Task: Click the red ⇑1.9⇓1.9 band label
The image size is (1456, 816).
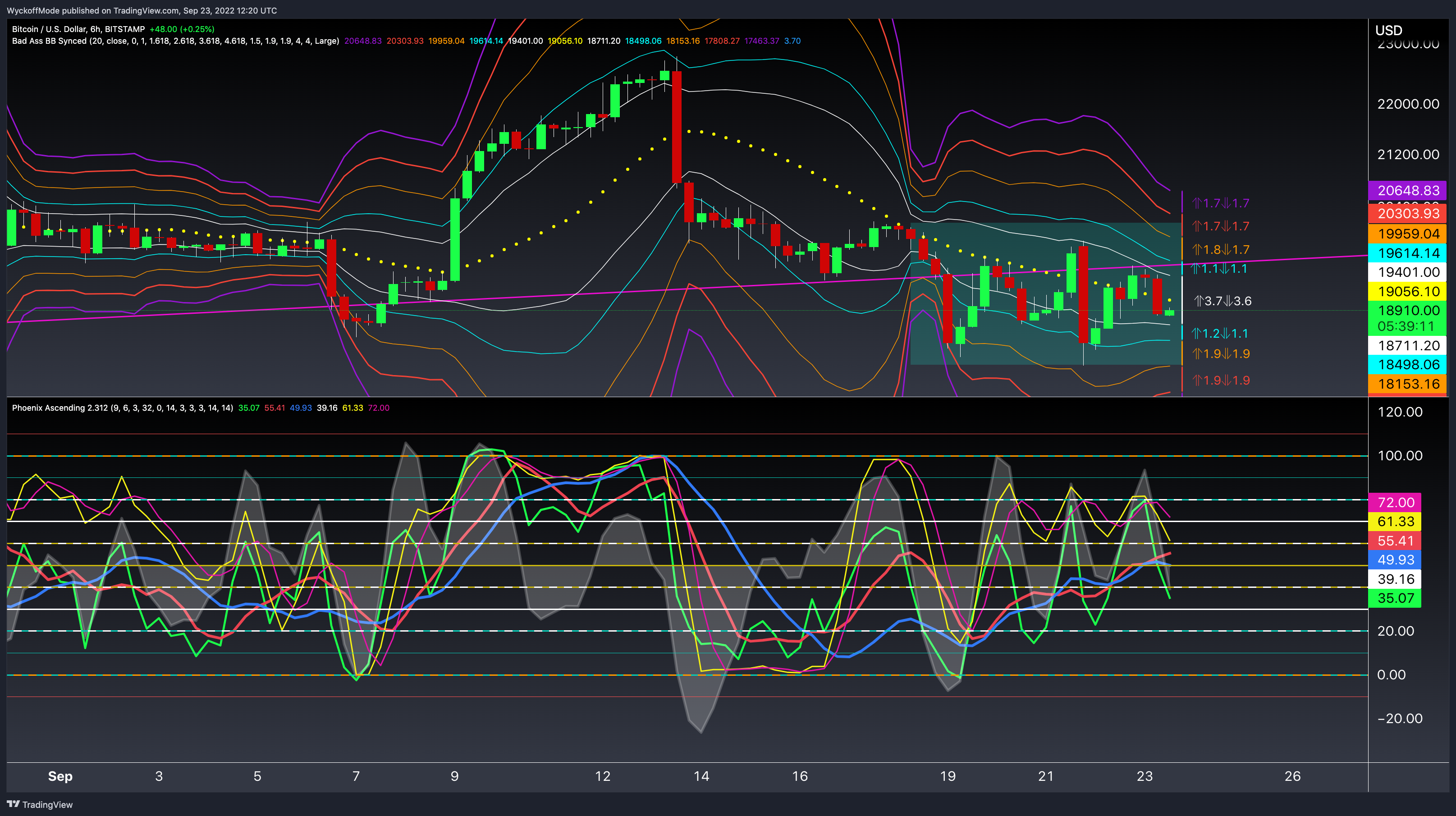Action: [x=1220, y=380]
